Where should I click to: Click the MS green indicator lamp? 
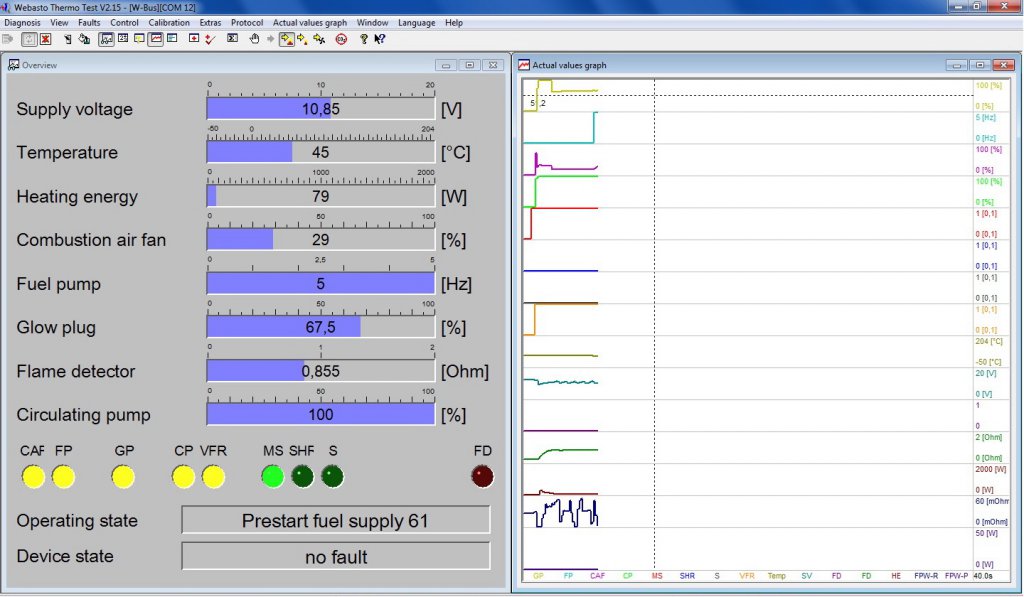coord(272,477)
